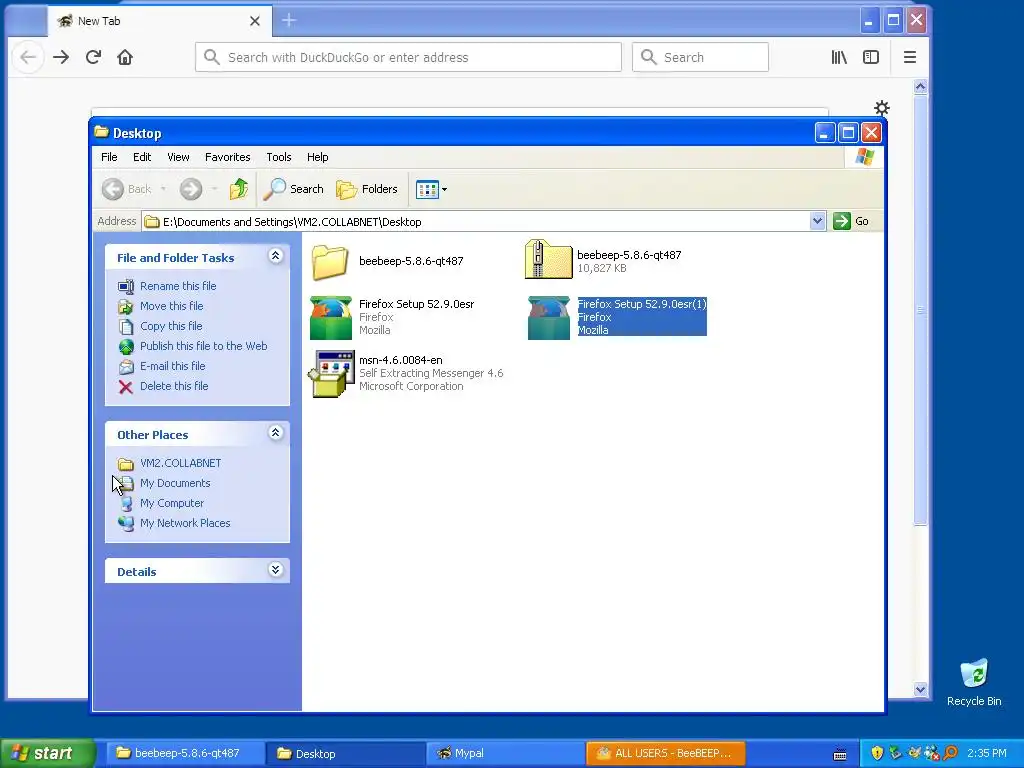Screen dimensions: 1024x768
Task: Click the Go button
Action: click(851, 221)
